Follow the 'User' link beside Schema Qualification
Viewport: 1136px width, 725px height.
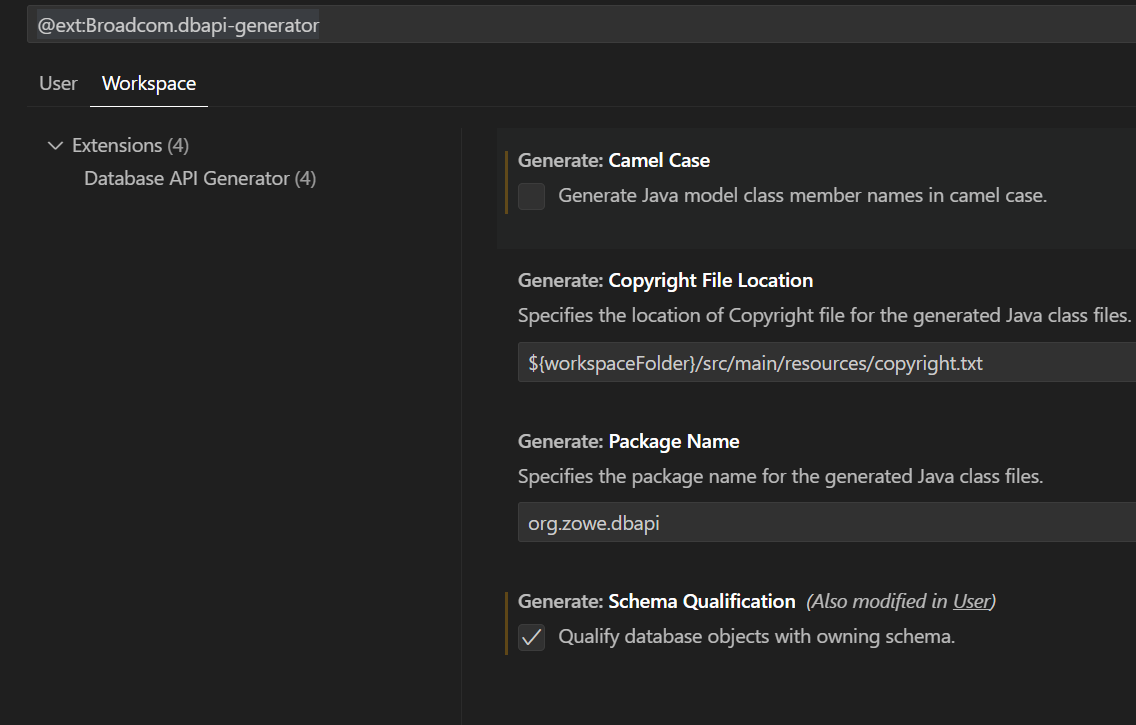(x=971, y=602)
